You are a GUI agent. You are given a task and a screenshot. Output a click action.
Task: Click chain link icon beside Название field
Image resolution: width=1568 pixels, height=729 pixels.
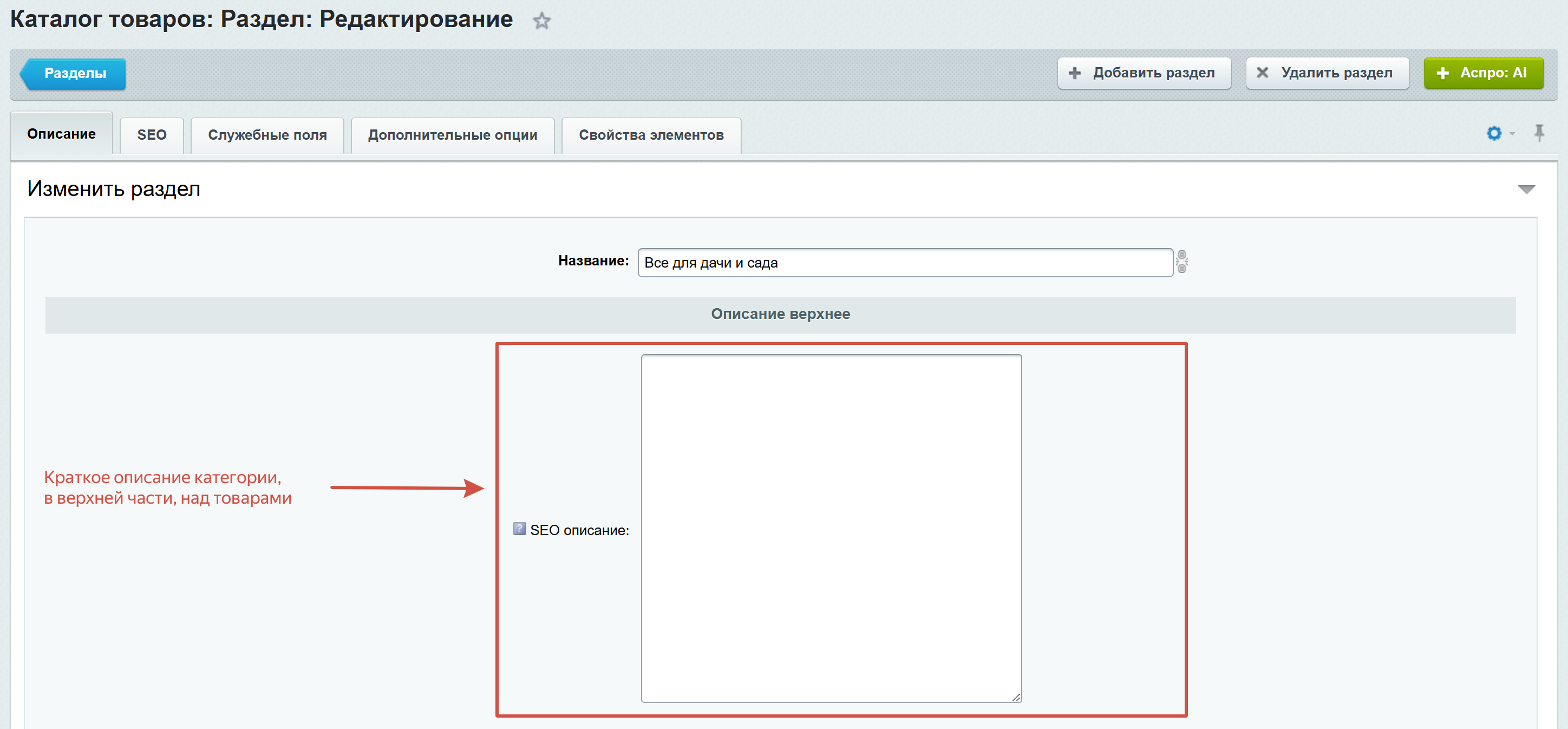pyautogui.click(x=1181, y=262)
